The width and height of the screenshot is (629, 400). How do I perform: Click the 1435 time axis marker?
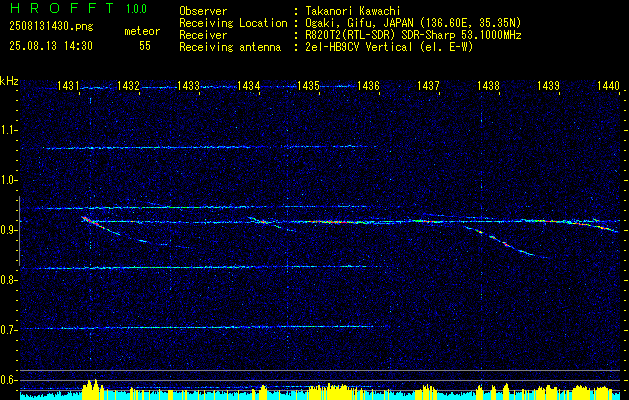click(x=308, y=86)
